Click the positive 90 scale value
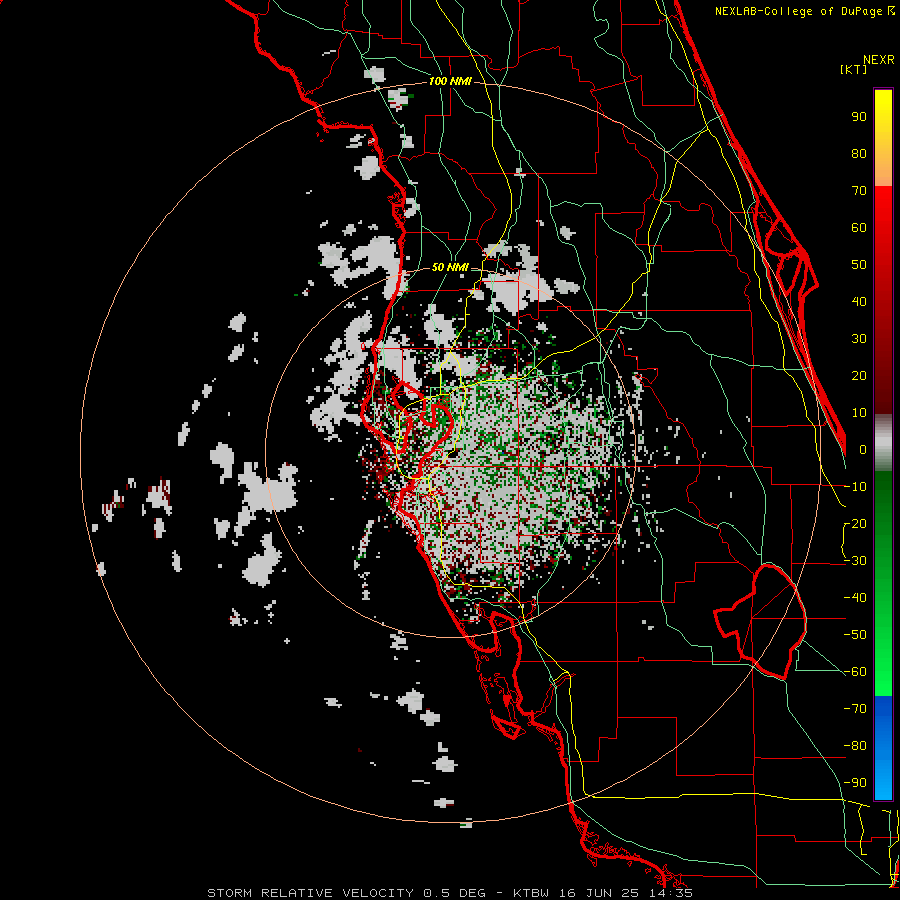This screenshot has height=900, width=900. pyautogui.click(x=859, y=117)
